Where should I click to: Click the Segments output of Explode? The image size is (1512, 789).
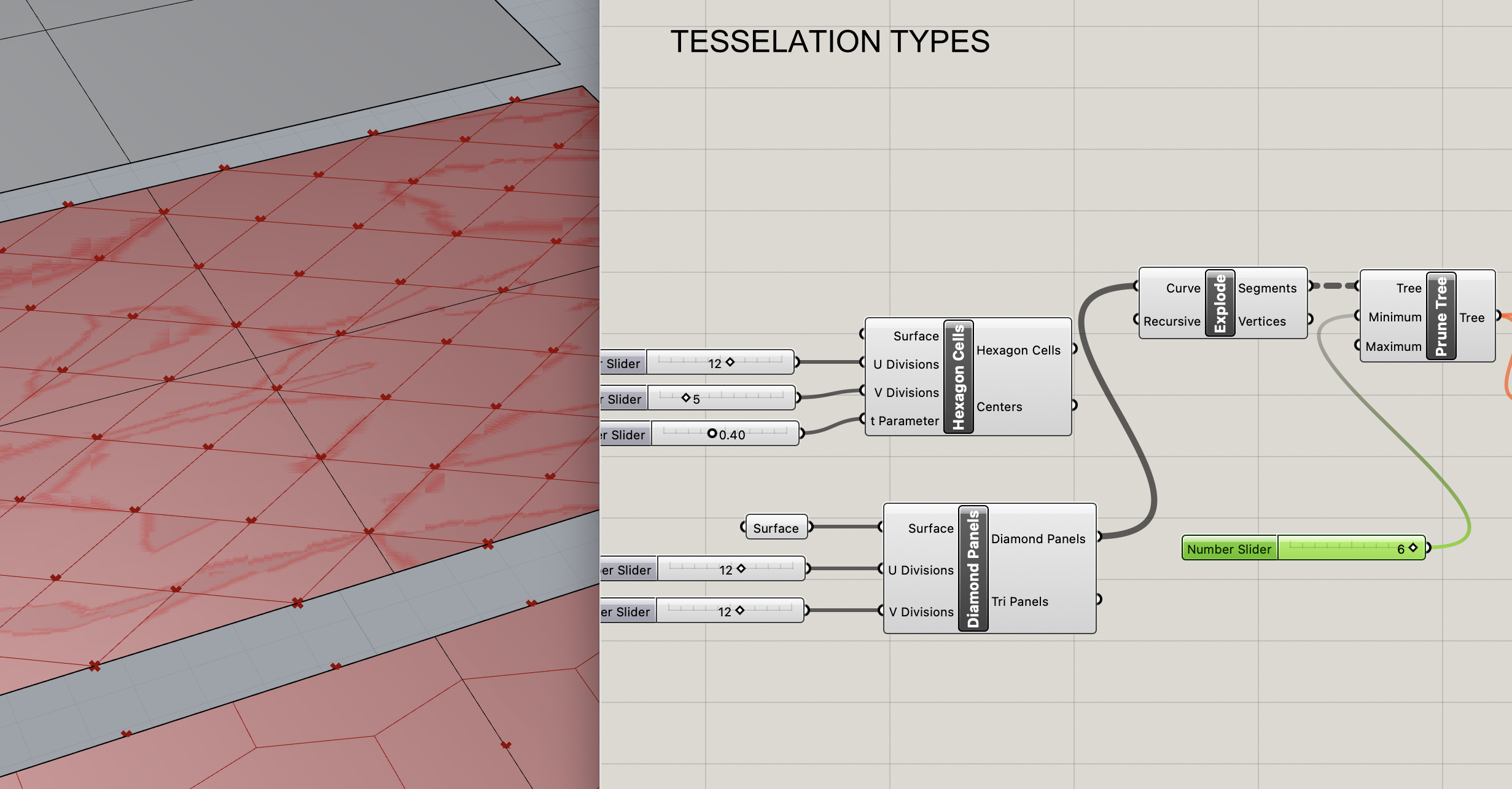click(1267, 288)
